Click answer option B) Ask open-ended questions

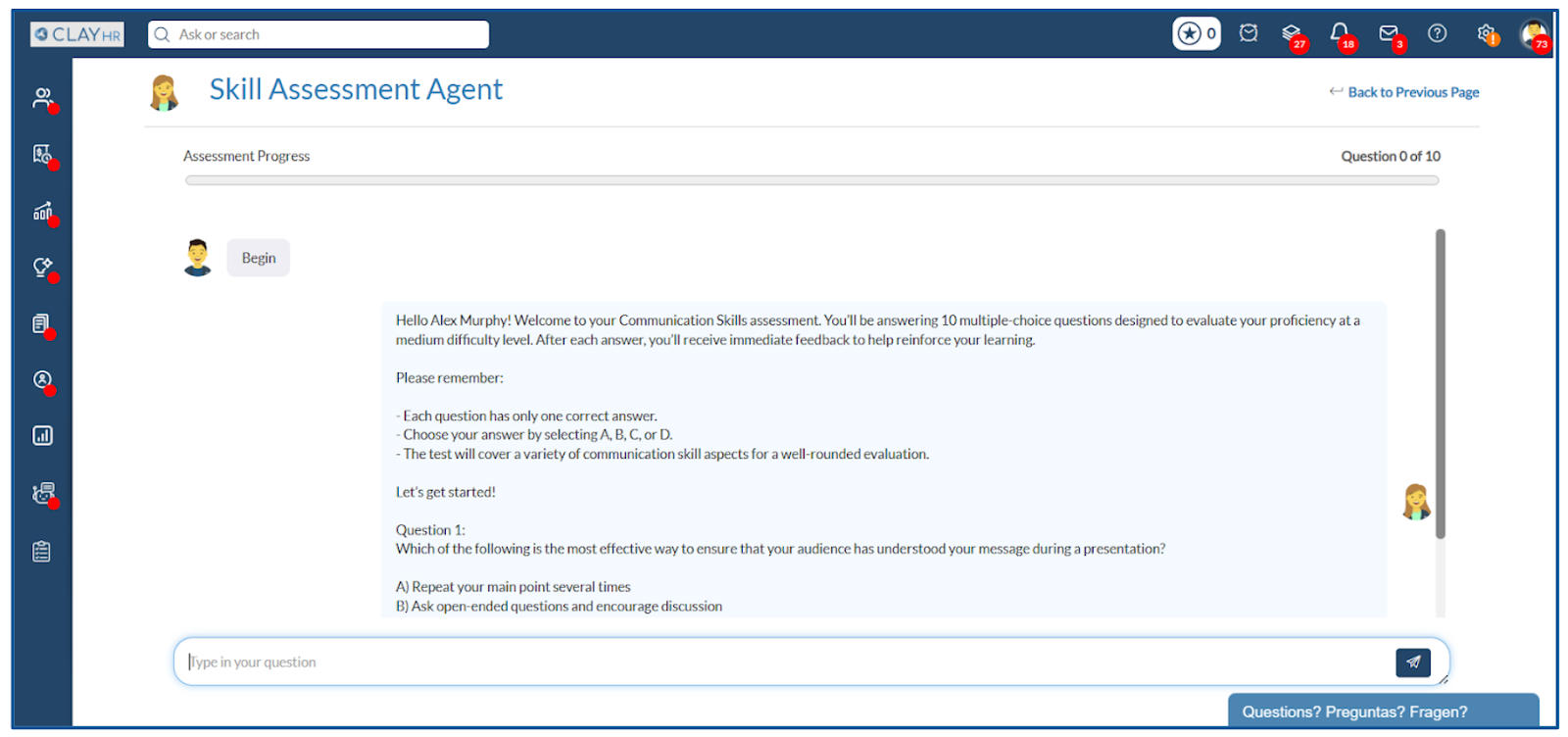(x=559, y=607)
